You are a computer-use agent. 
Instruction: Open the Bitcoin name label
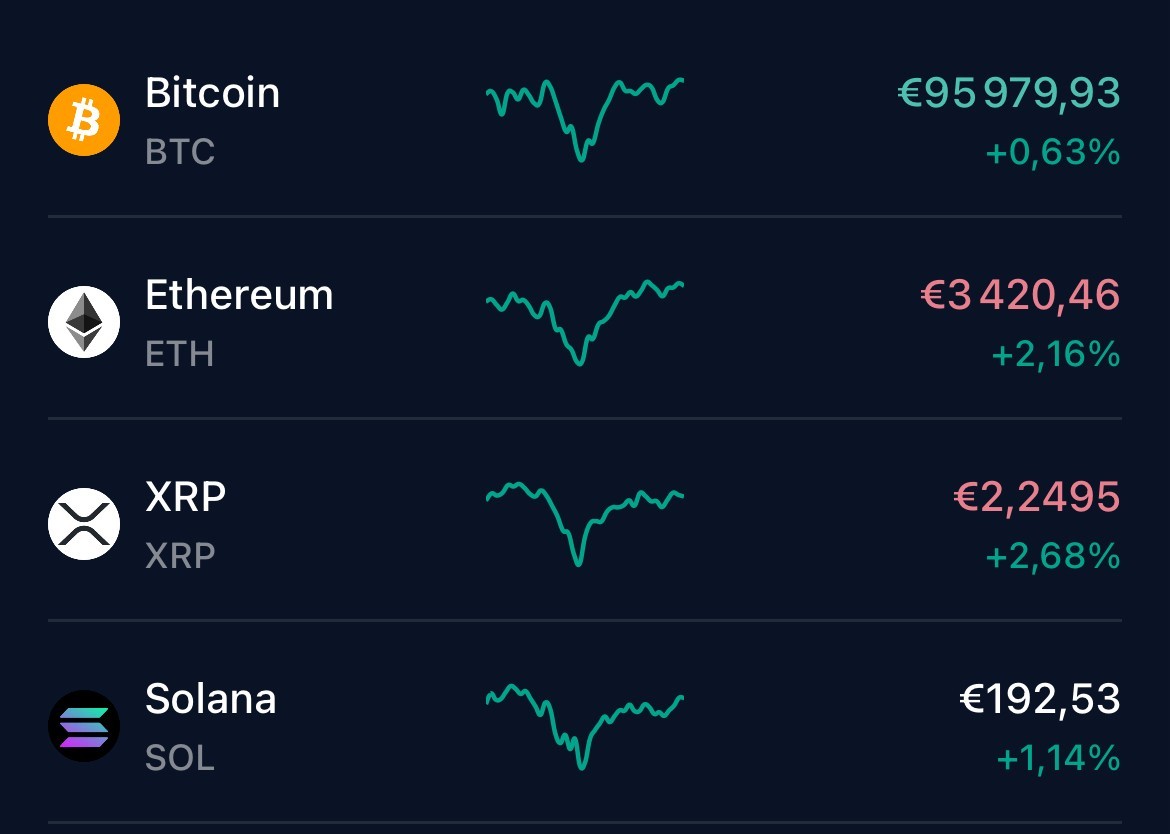(x=212, y=93)
